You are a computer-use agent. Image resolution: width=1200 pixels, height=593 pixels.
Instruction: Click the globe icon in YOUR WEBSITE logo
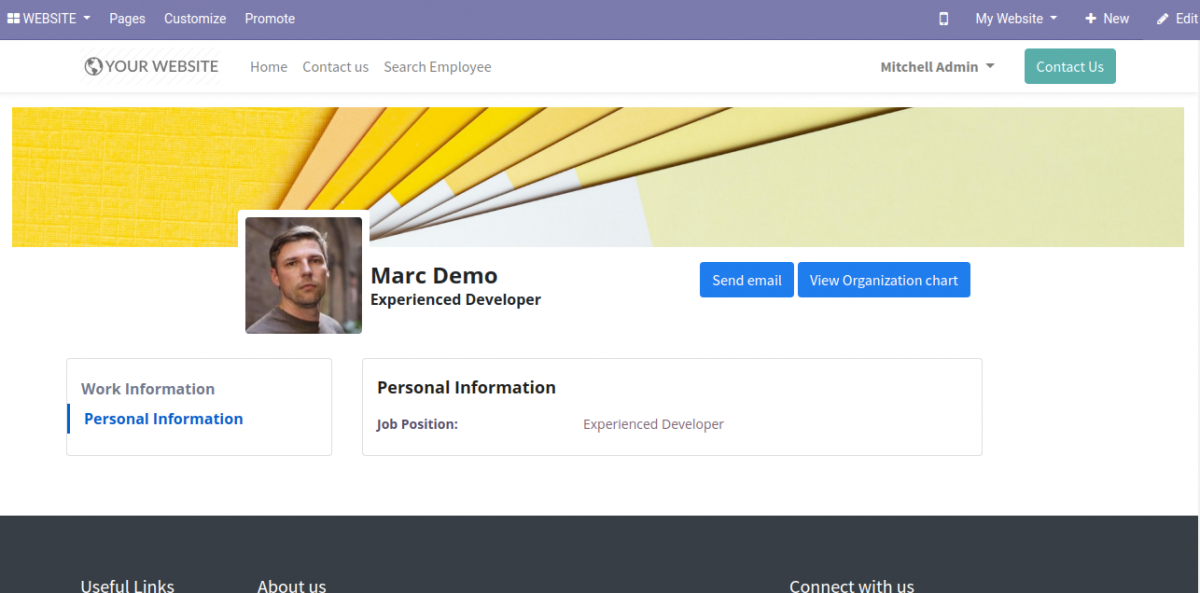[x=92, y=66]
